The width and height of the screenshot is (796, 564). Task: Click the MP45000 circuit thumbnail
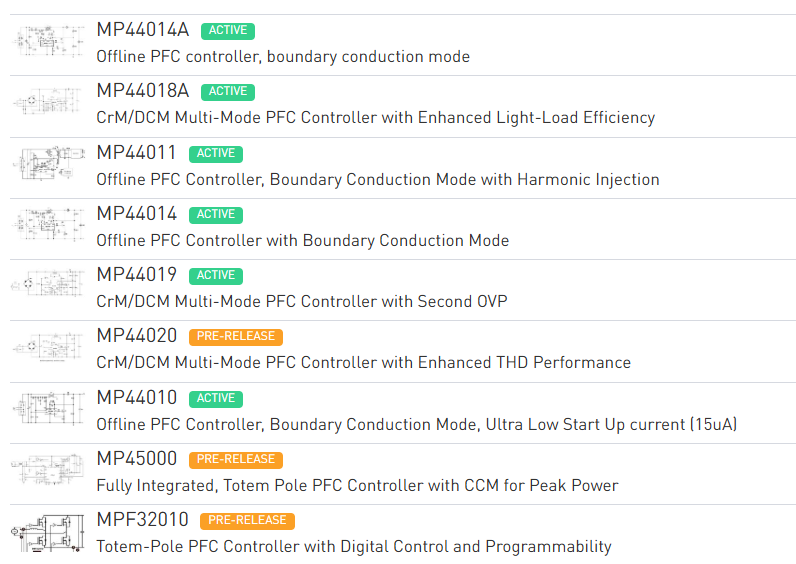click(x=49, y=470)
